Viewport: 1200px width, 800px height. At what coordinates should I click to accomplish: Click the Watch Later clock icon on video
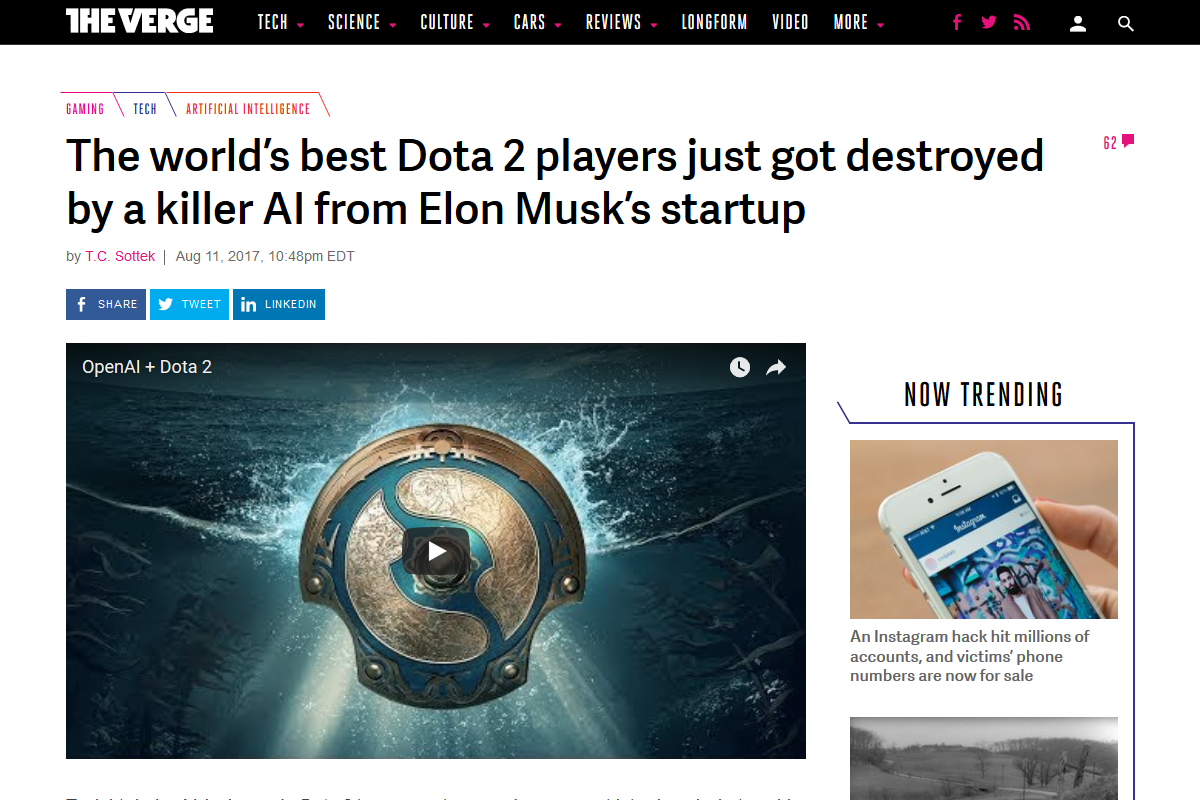coord(740,367)
